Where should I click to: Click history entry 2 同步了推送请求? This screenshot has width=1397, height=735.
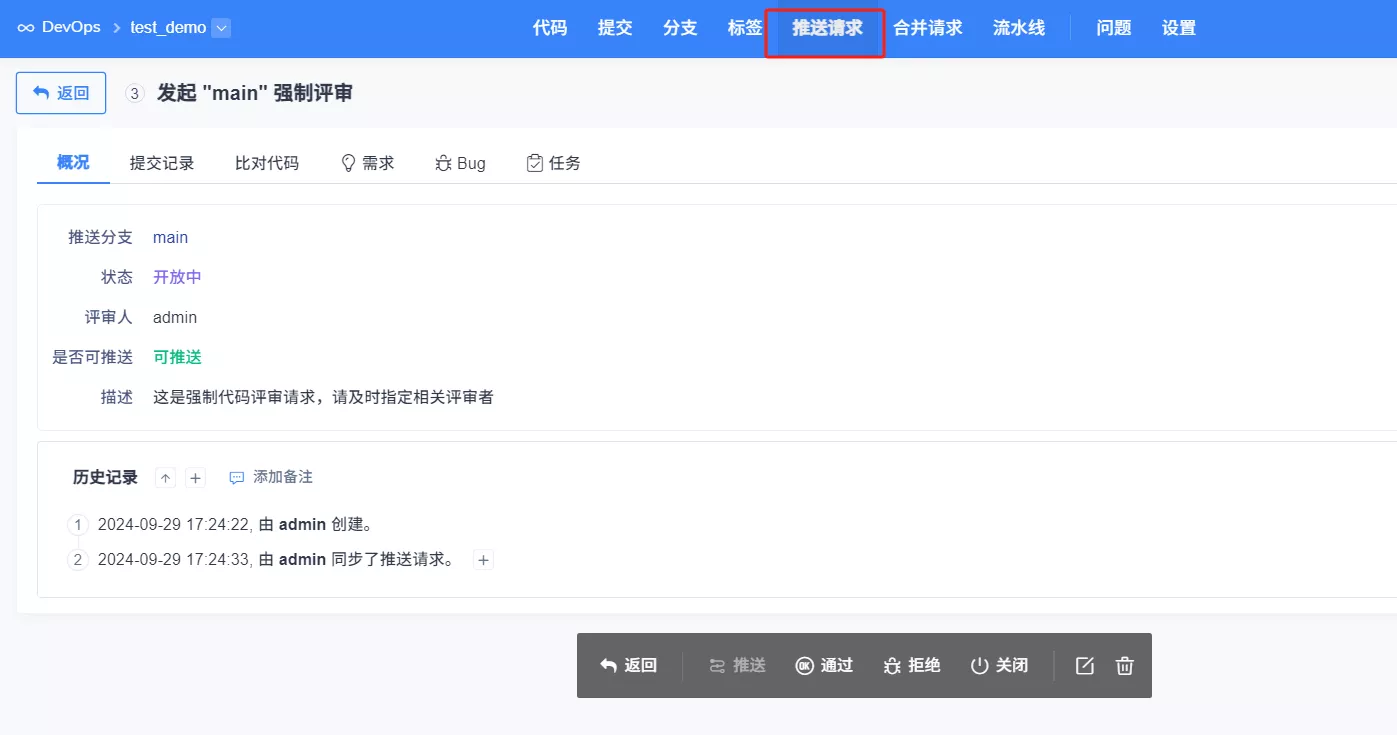click(x=276, y=560)
